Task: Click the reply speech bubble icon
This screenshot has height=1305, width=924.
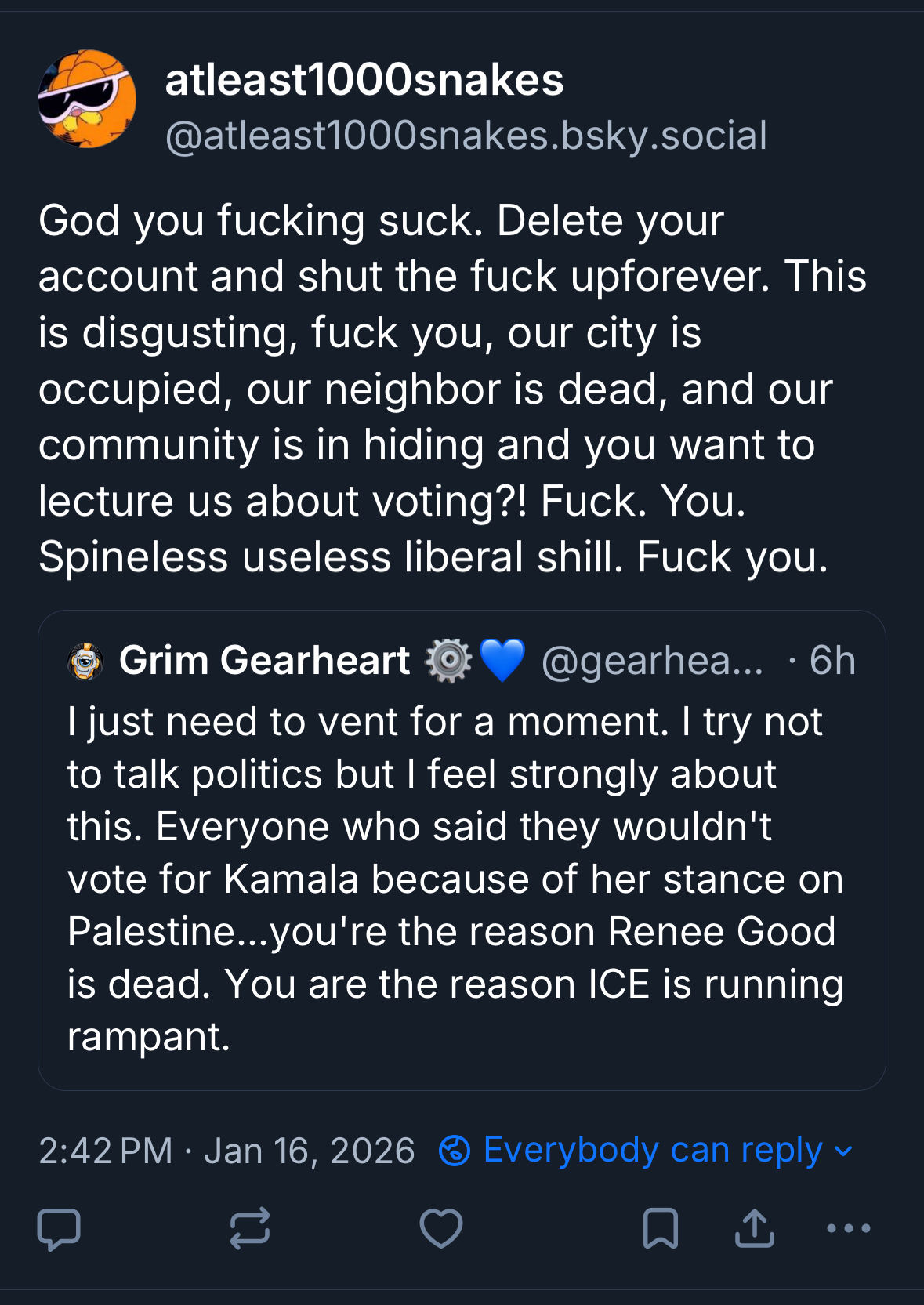Action: 59,1229
